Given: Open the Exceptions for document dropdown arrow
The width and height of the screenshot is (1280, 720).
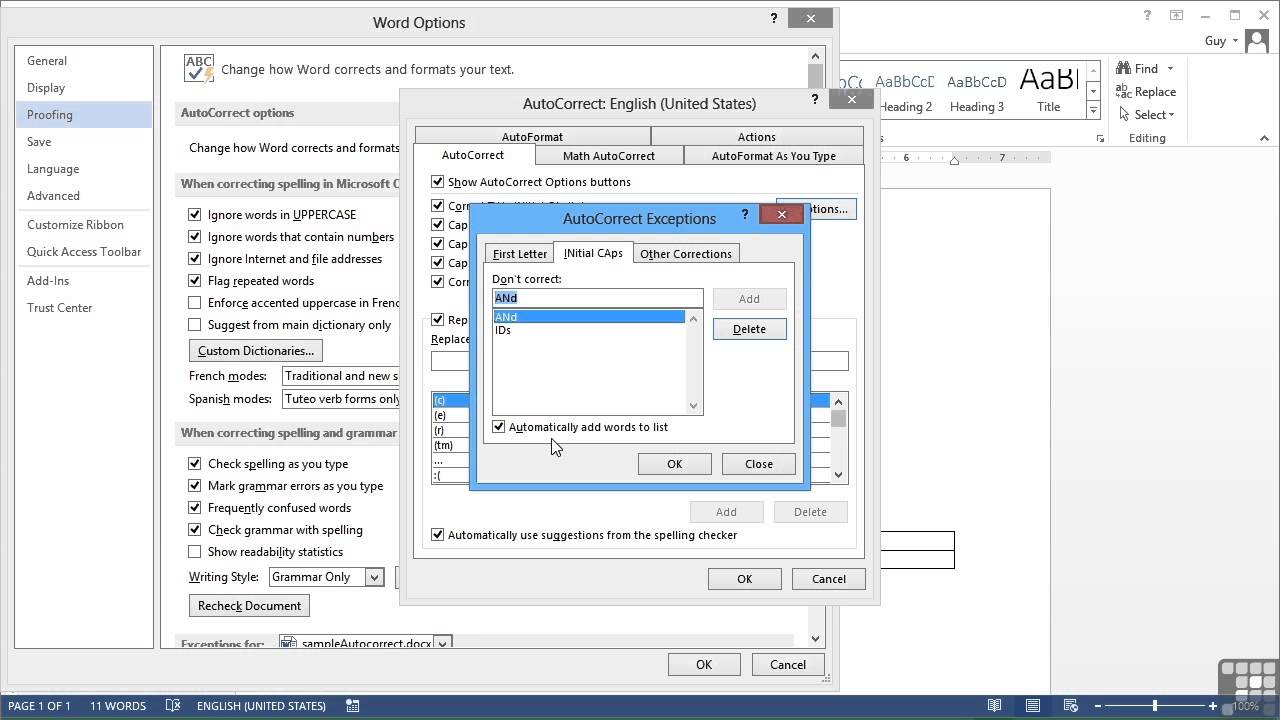Looking at the screenshot, I should [442, 644].
